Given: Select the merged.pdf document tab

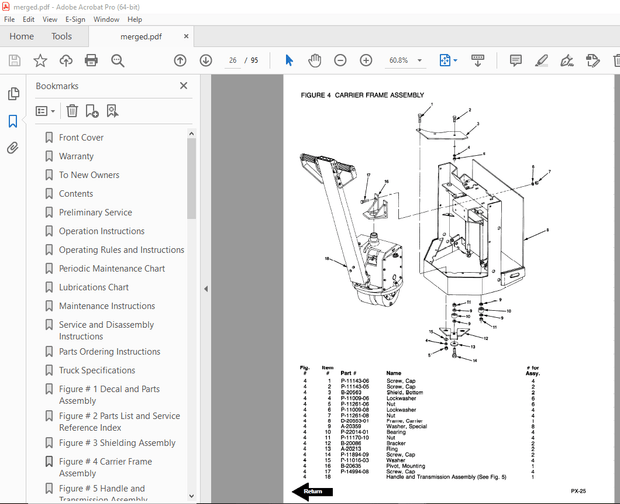Looking at the screenshot, I should (141, 37).
